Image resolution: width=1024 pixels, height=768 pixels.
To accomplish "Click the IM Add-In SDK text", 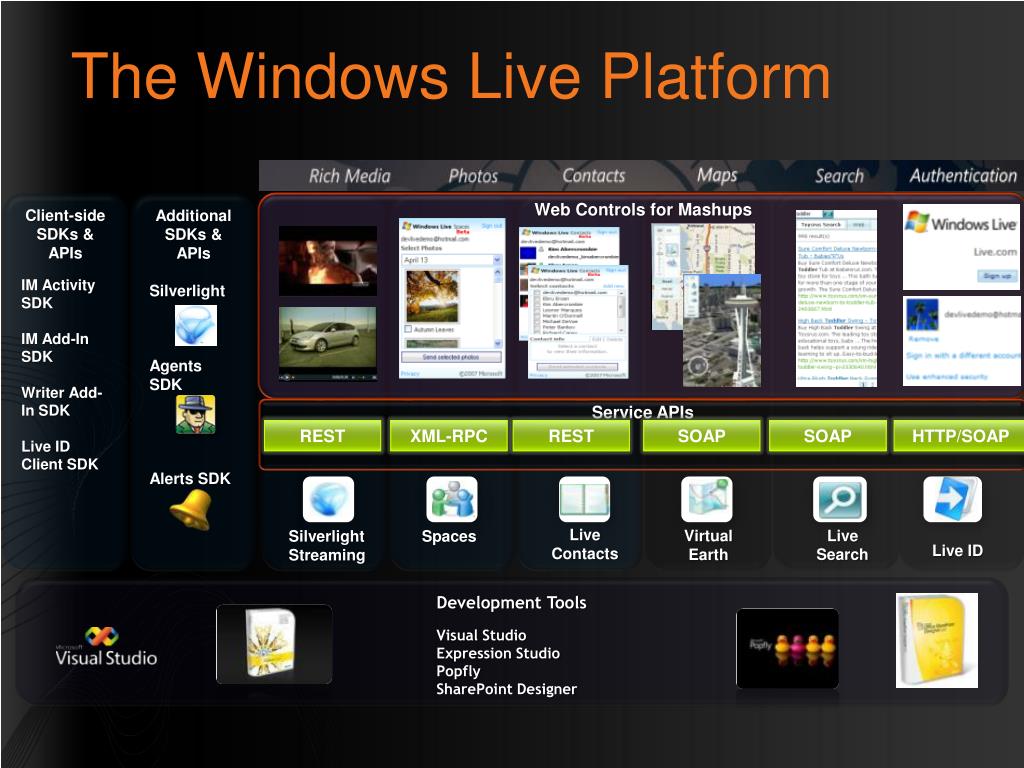I will (x=55, y=347).
